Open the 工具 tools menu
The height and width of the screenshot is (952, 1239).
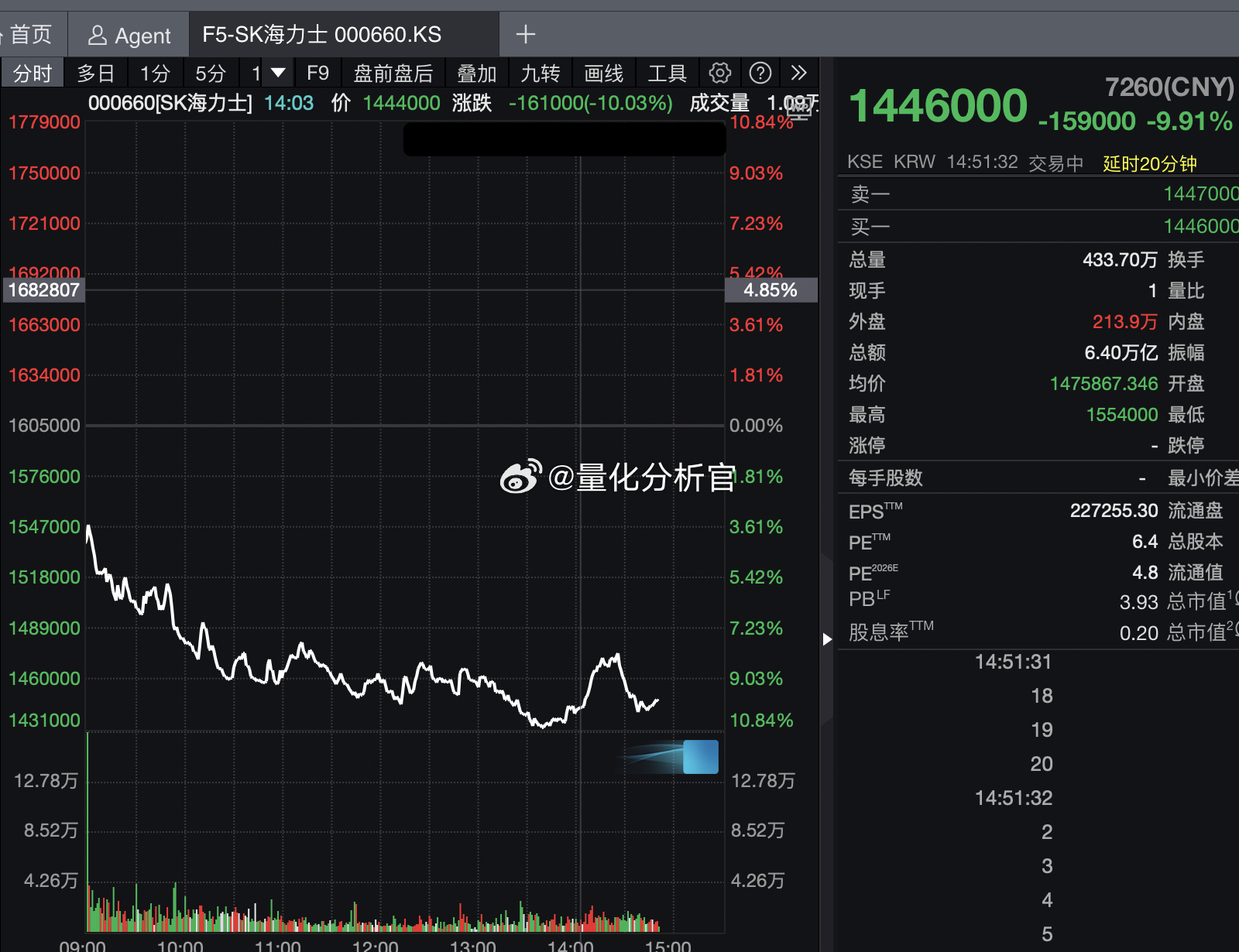(x=667, y=74)
